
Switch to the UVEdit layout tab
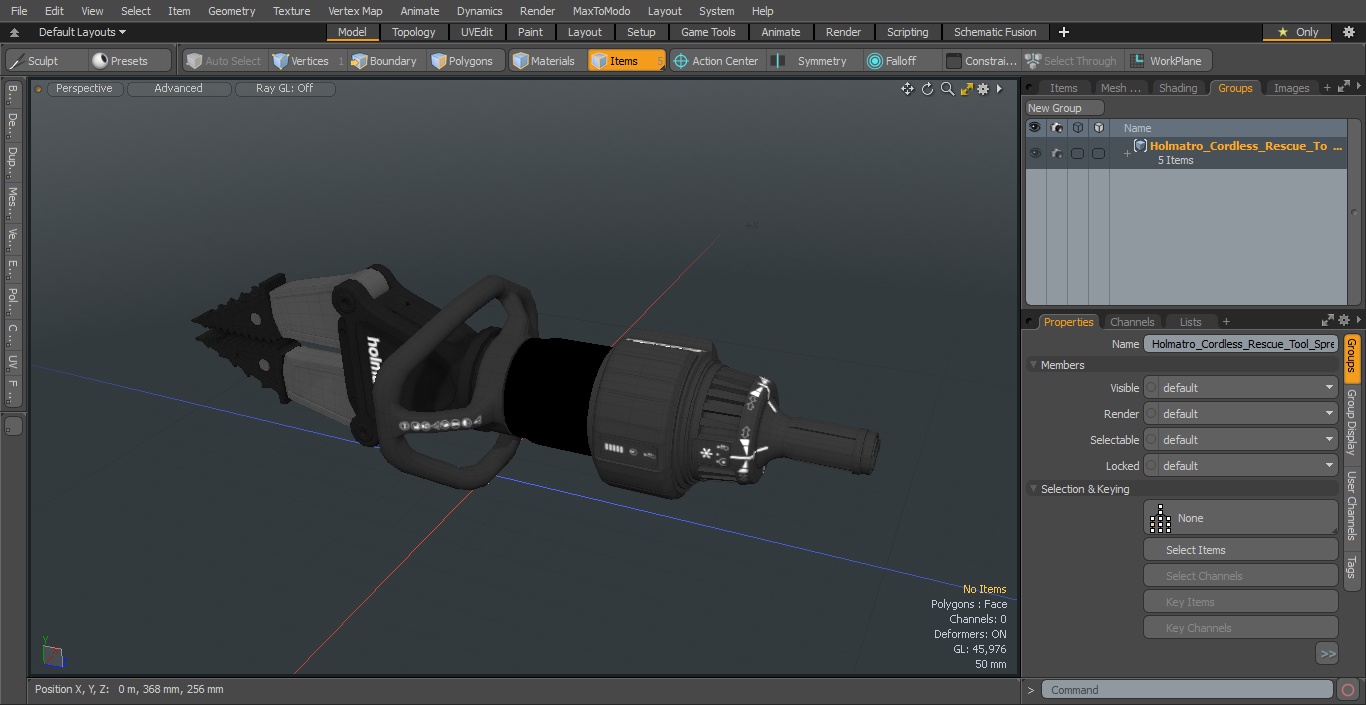tap(477, 32)
